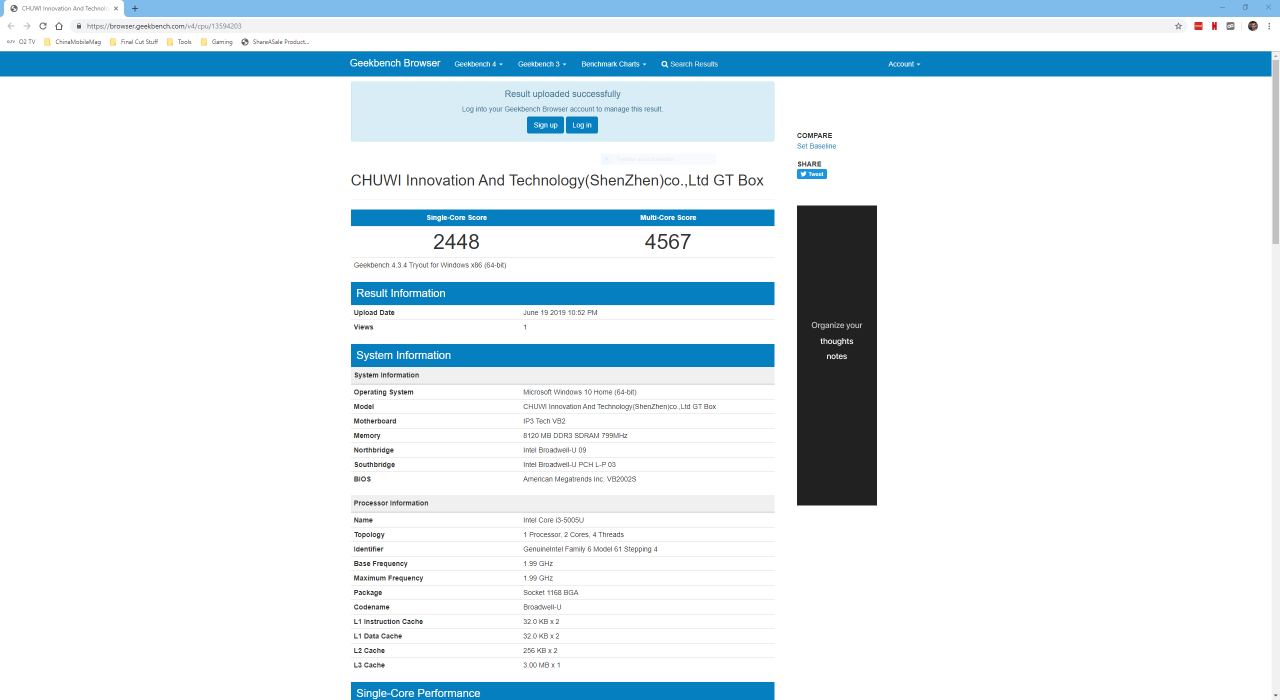The image size is (1280, 700).
Task: Open the red extension icon left of Netflix
Action: tap(1198, 26)
